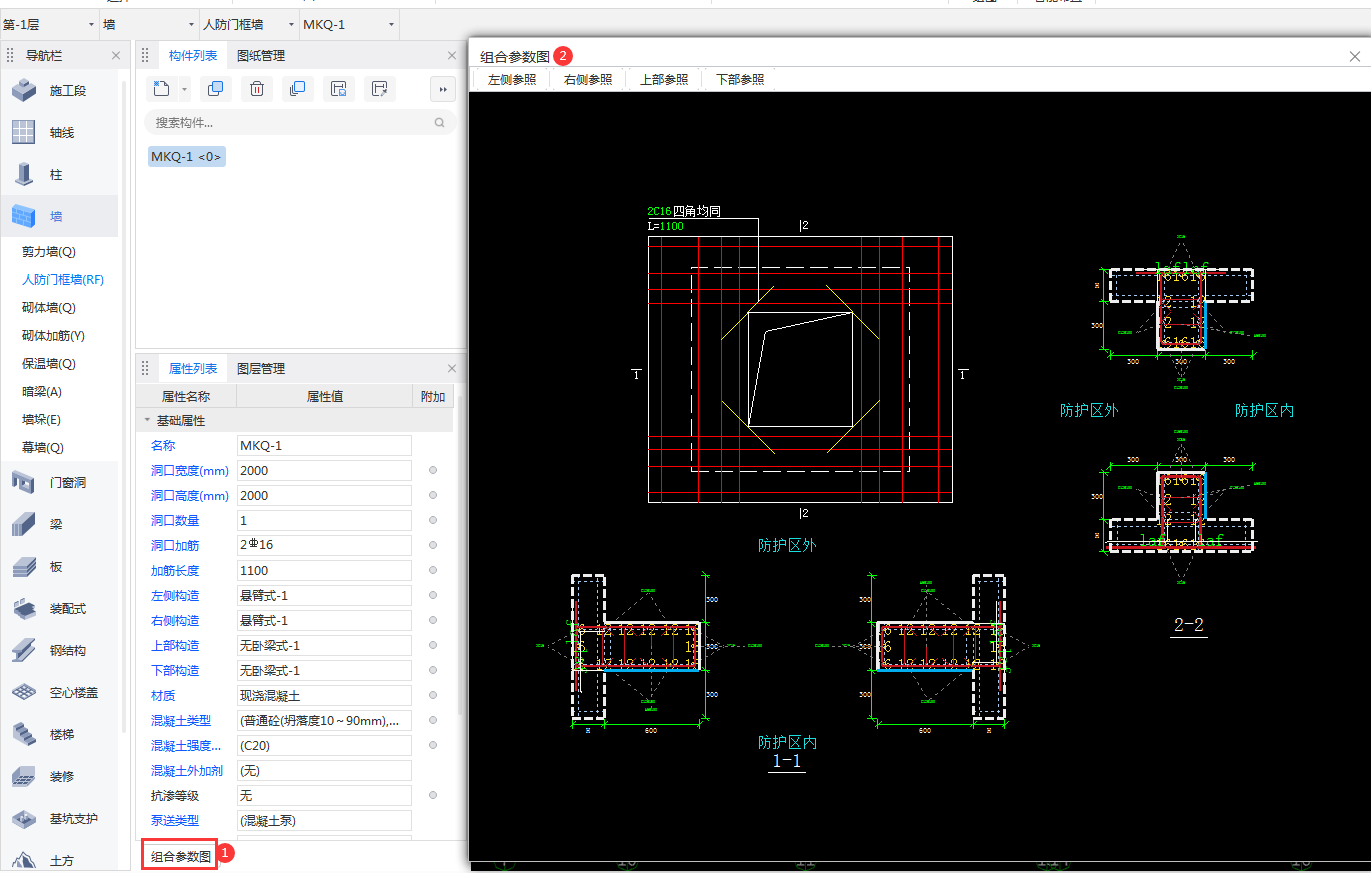Toggle attach option for 抗渗等级
The height and width of the screenshot is (873, 1371).
433,795
